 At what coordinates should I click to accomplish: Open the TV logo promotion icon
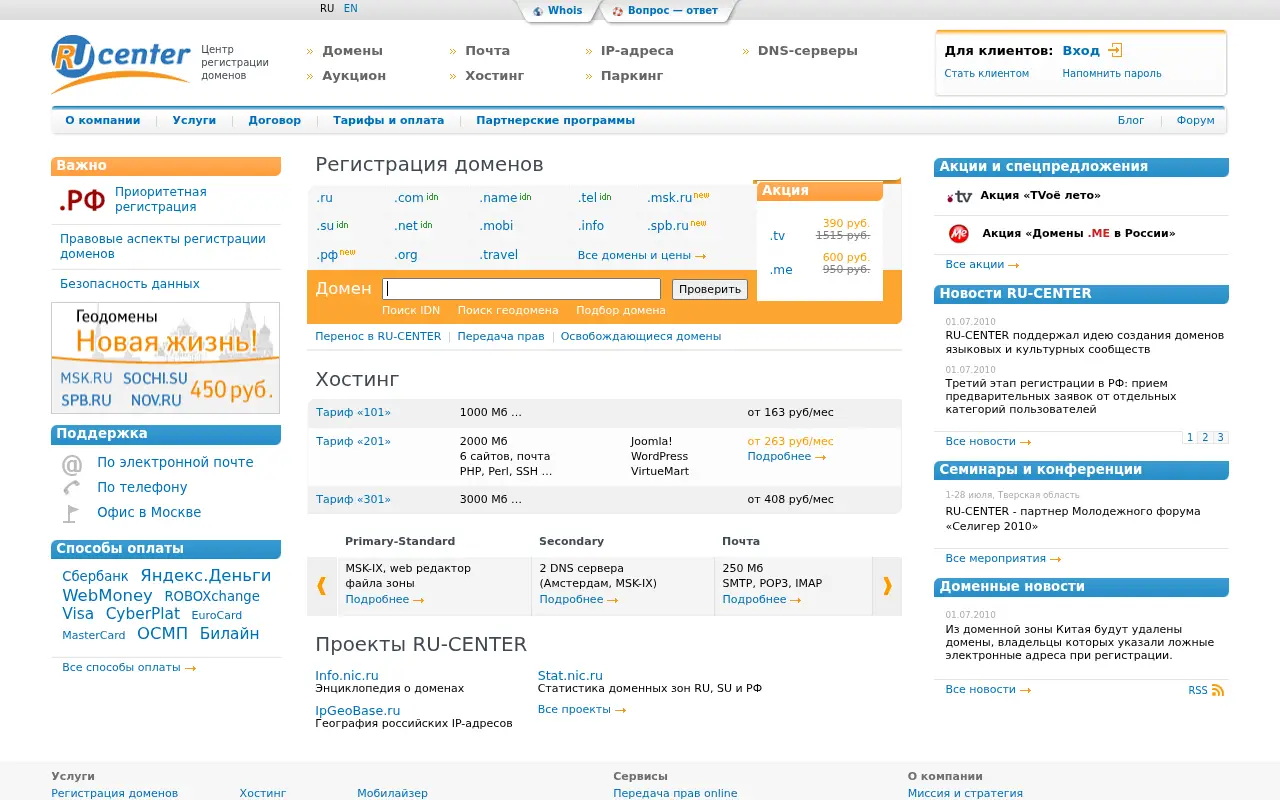(959, 197)
